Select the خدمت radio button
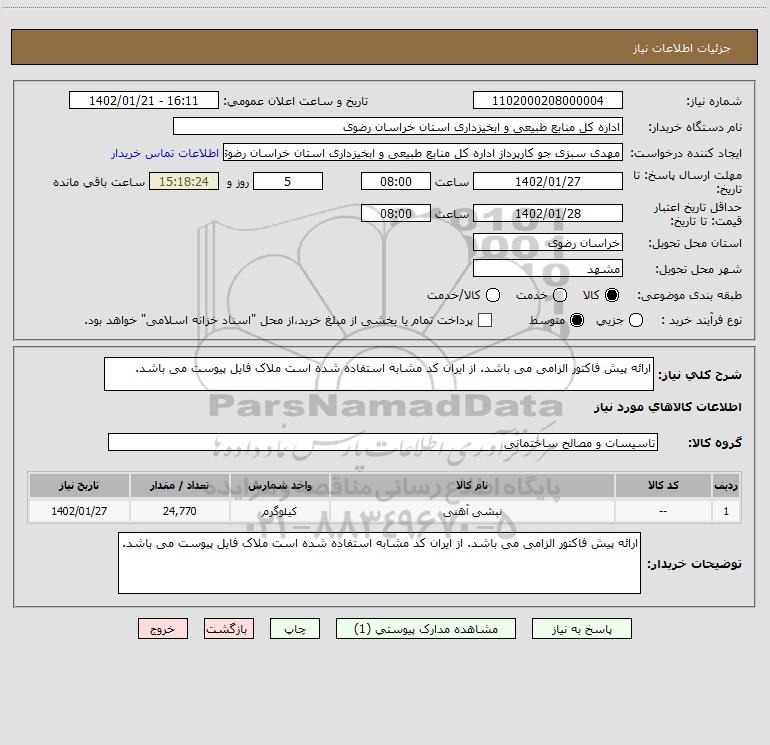 coord(560,295)
